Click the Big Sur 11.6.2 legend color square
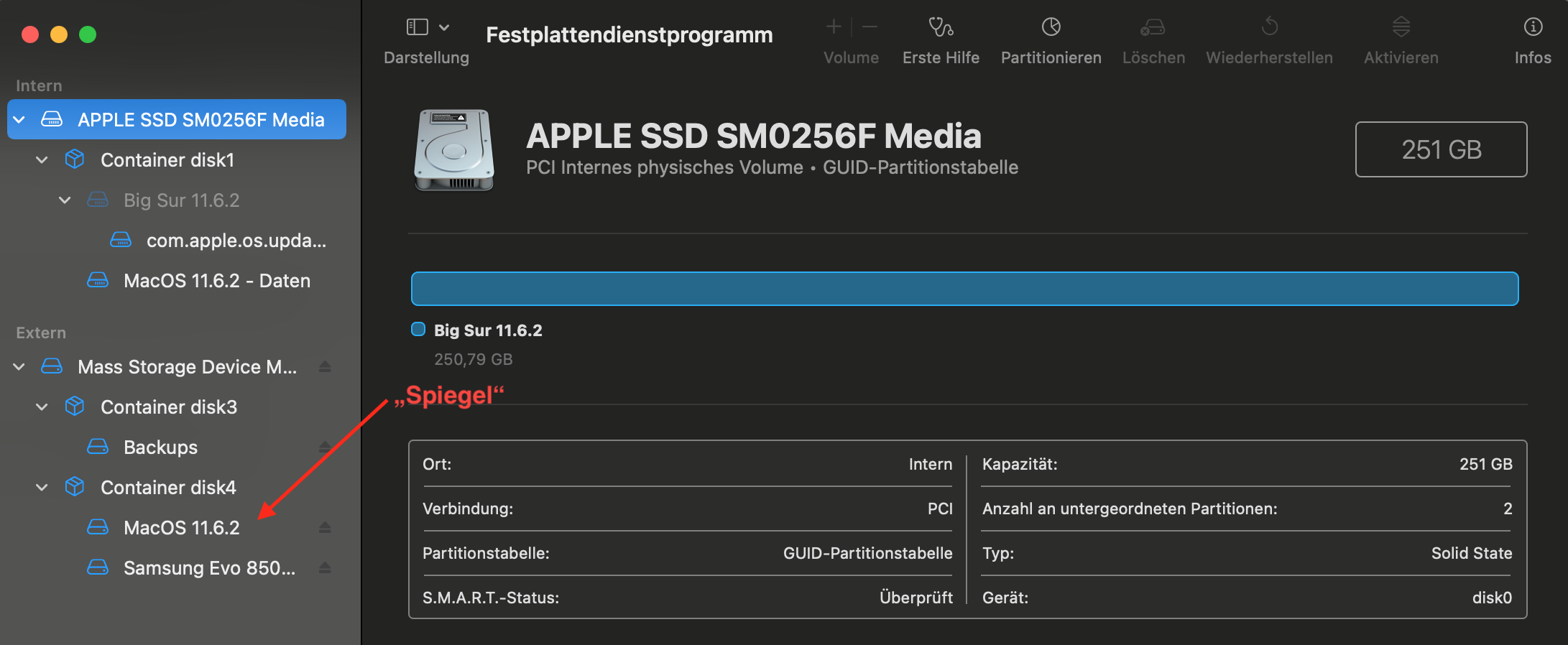 point(418,330)
